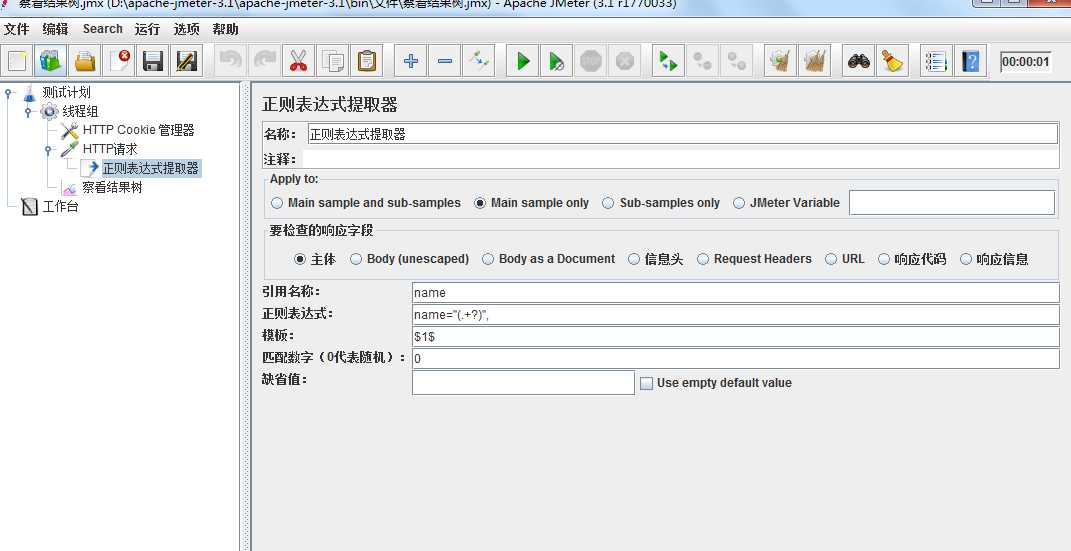
Task: Click the Shutdown test icon
Action: coord(625,61)
